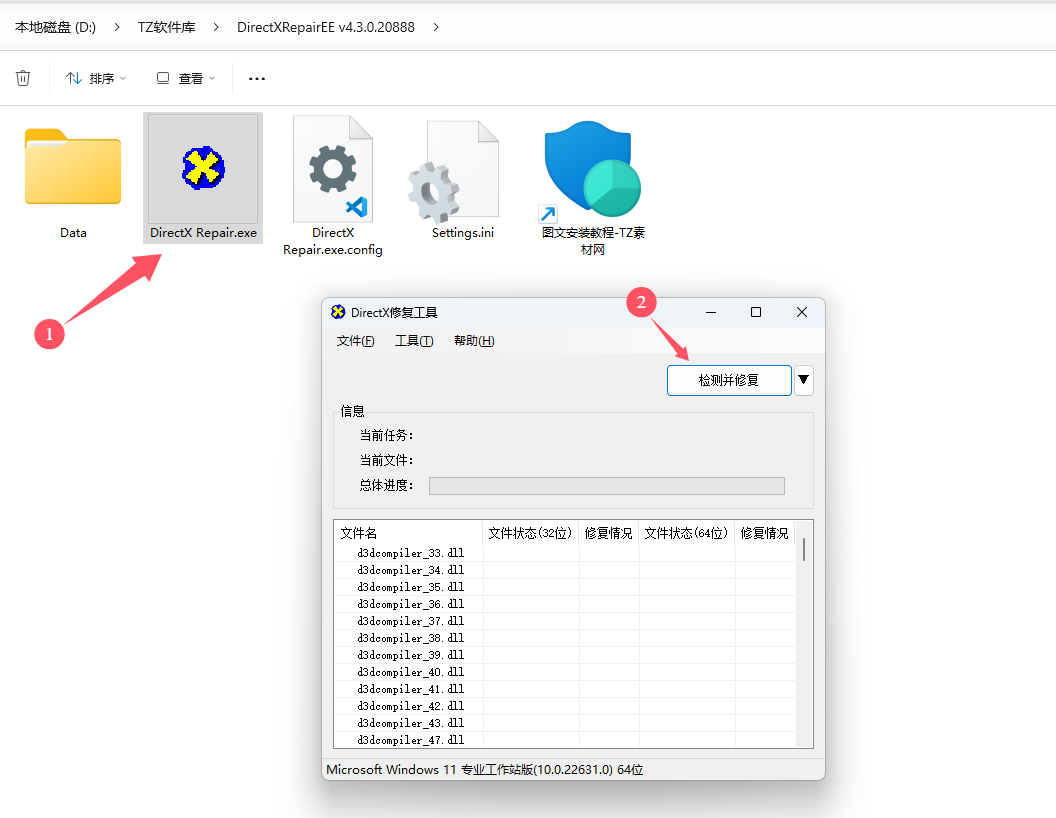Click the 文件状态(64位) column header
The width and height of the screenshot is (1056, 818).
(x=687, y=533)
